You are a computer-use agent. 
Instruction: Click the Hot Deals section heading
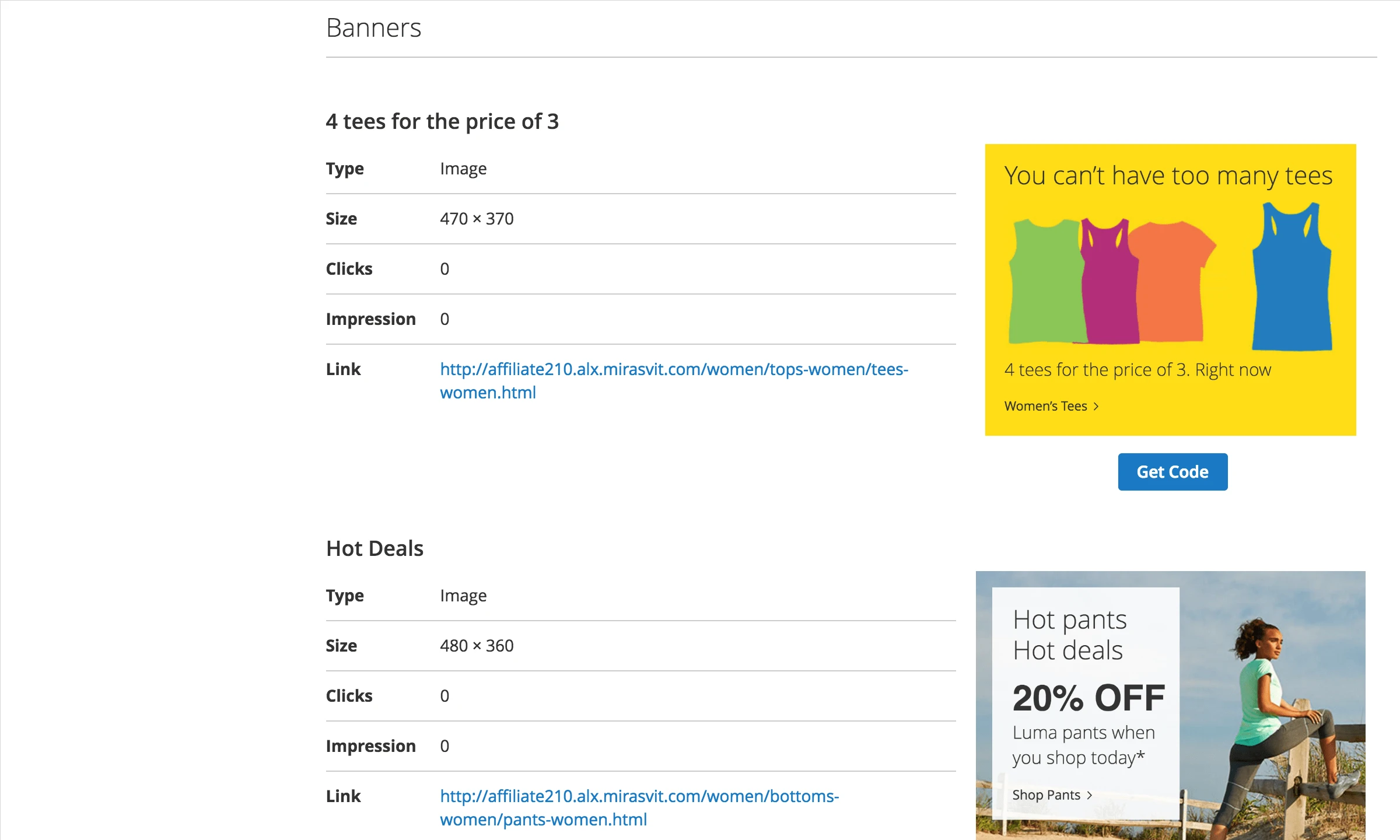click(375, 548)
